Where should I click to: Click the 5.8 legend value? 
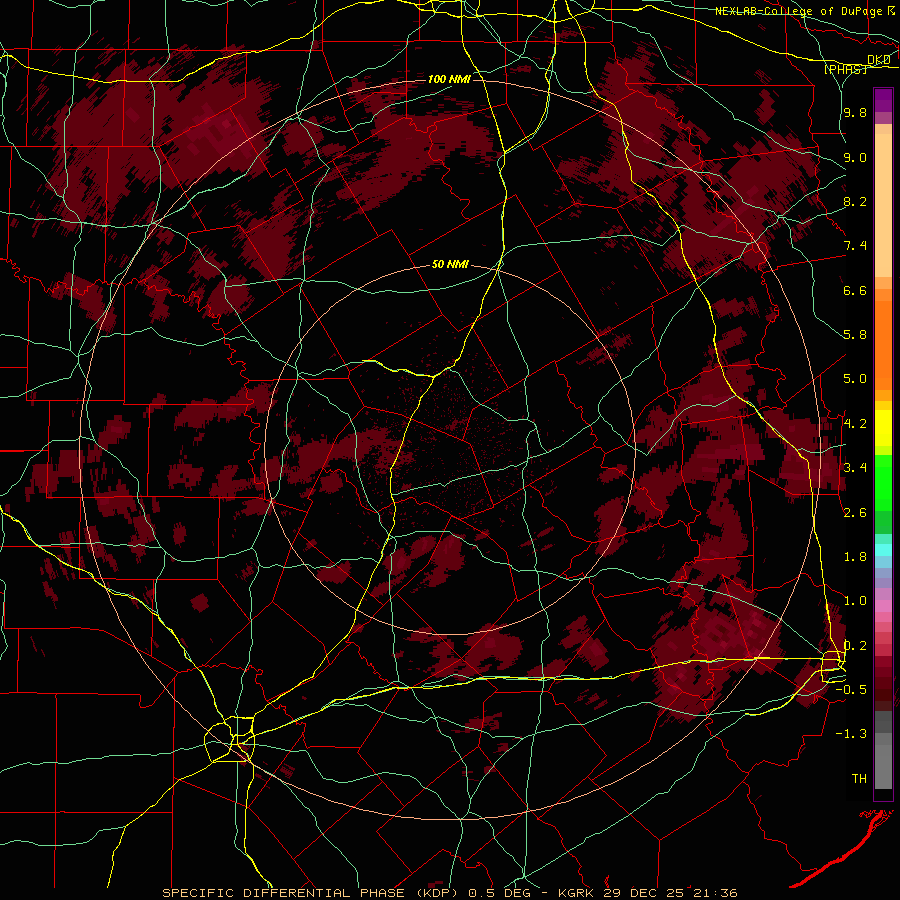click(855, 334)
